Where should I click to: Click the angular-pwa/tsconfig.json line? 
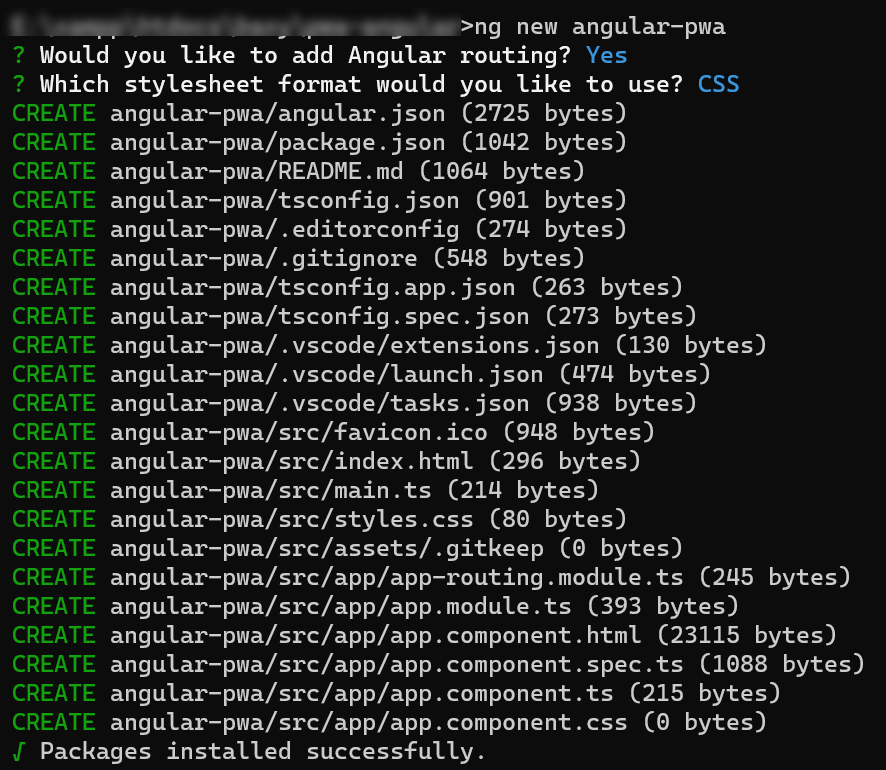pos(319,201)
